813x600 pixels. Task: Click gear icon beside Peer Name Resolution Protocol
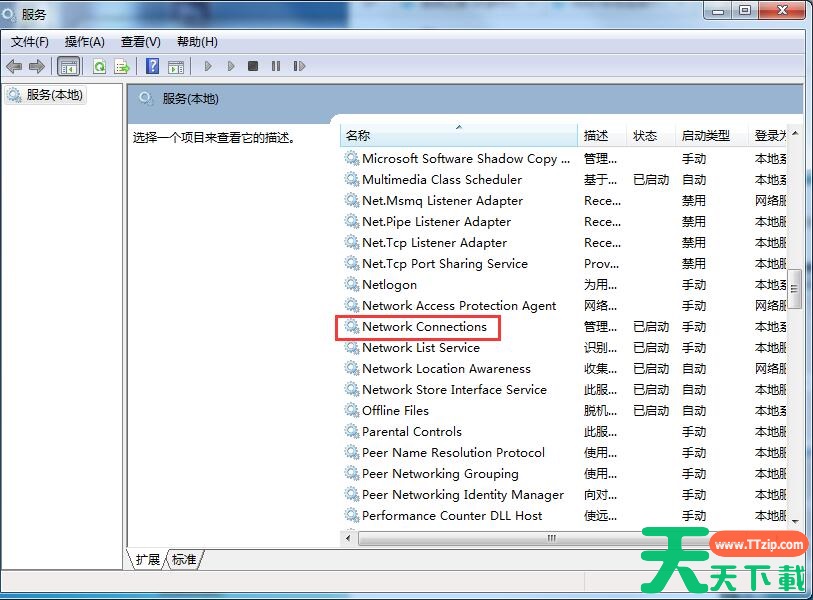pos(352,452)
